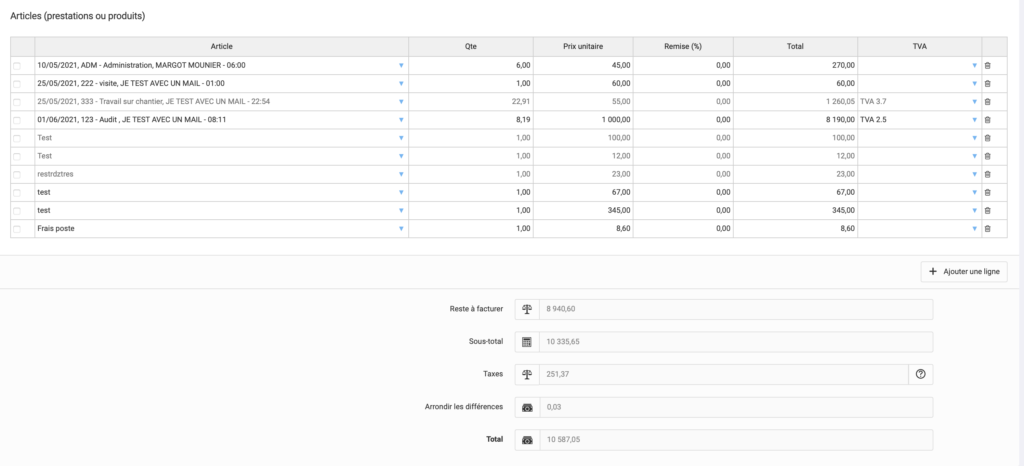Delete the Audit 01/06/2021 article row

[x=987, y=120]
